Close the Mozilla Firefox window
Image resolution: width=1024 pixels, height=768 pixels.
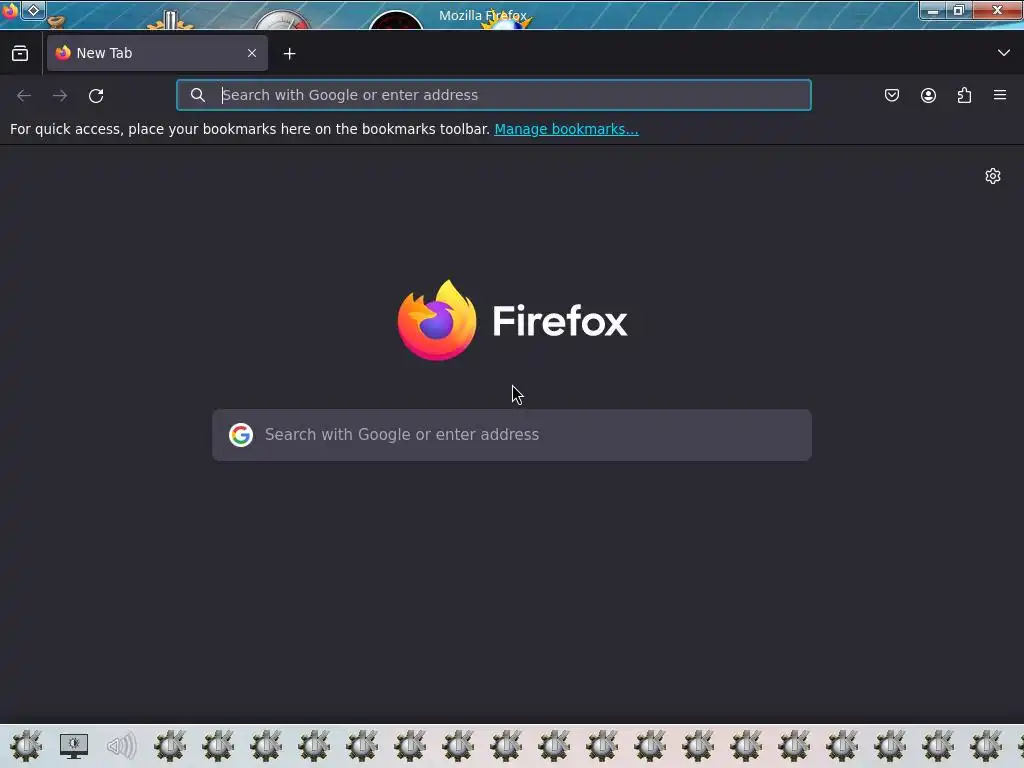[997, 10]
